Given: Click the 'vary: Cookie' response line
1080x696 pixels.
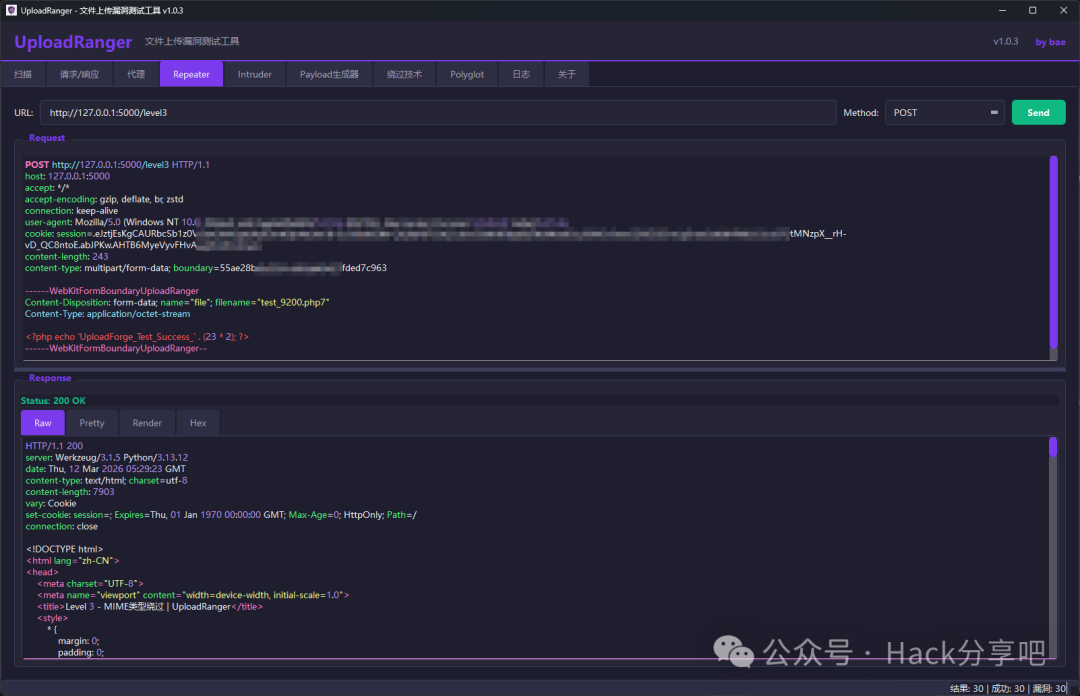Looking at the screenshot, I should (51, 504).
